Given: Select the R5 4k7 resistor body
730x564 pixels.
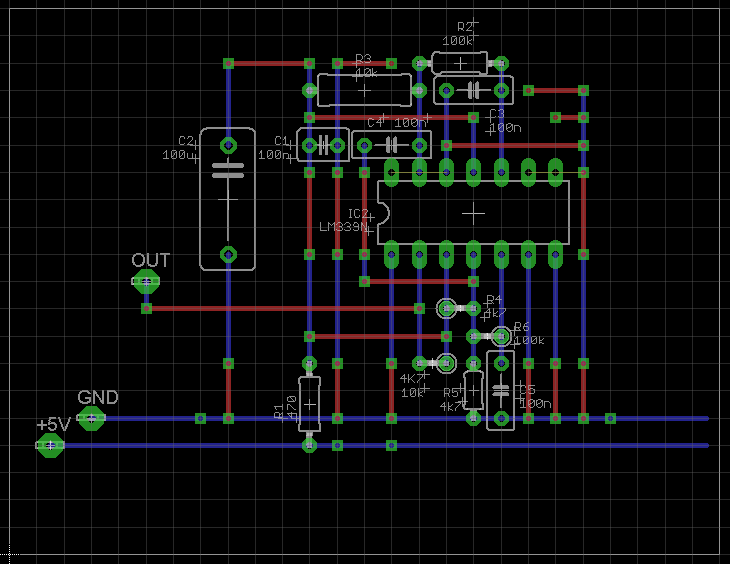Looking at the screenshot, I should click(x=474, y=389).
